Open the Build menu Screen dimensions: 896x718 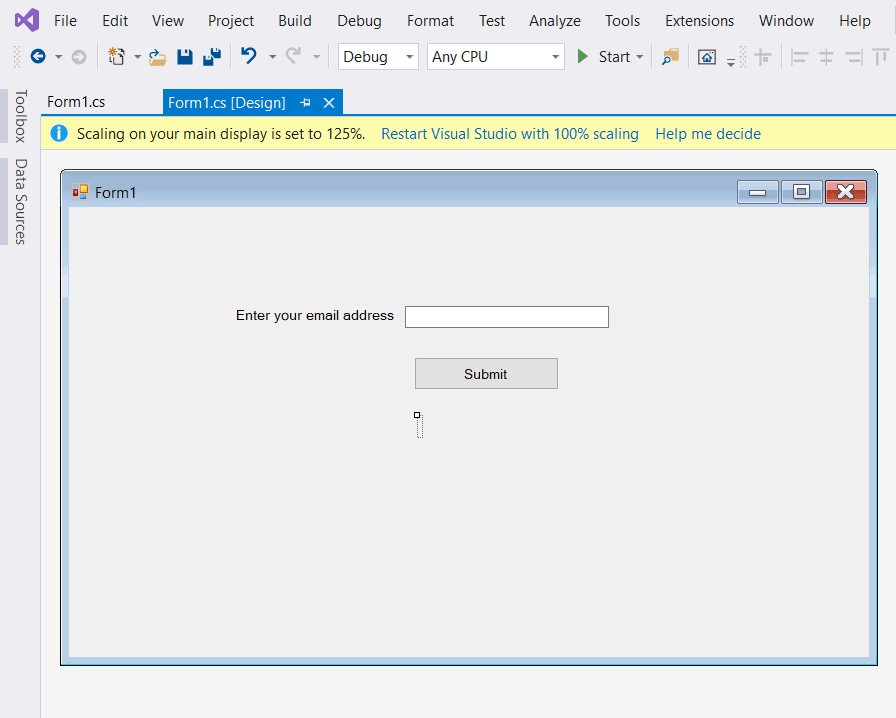pyautogui.click(x=295, y=21)
